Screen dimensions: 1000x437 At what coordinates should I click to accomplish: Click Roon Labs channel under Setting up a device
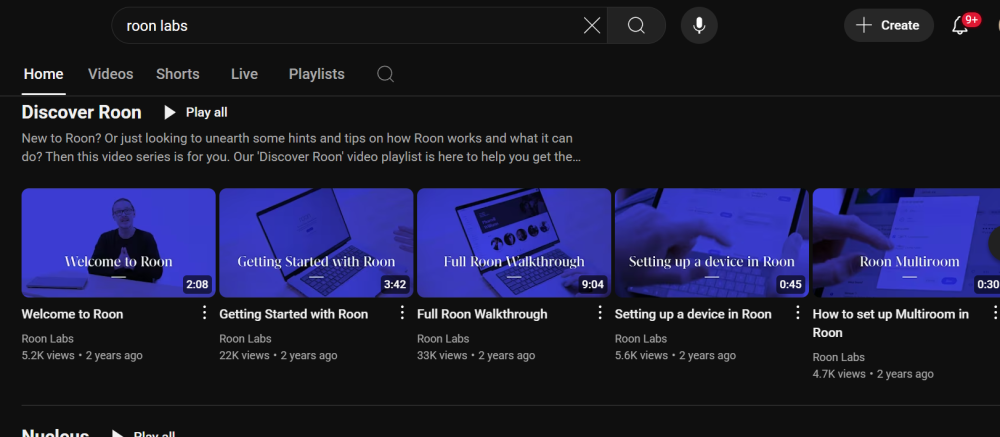click(641, 339)
